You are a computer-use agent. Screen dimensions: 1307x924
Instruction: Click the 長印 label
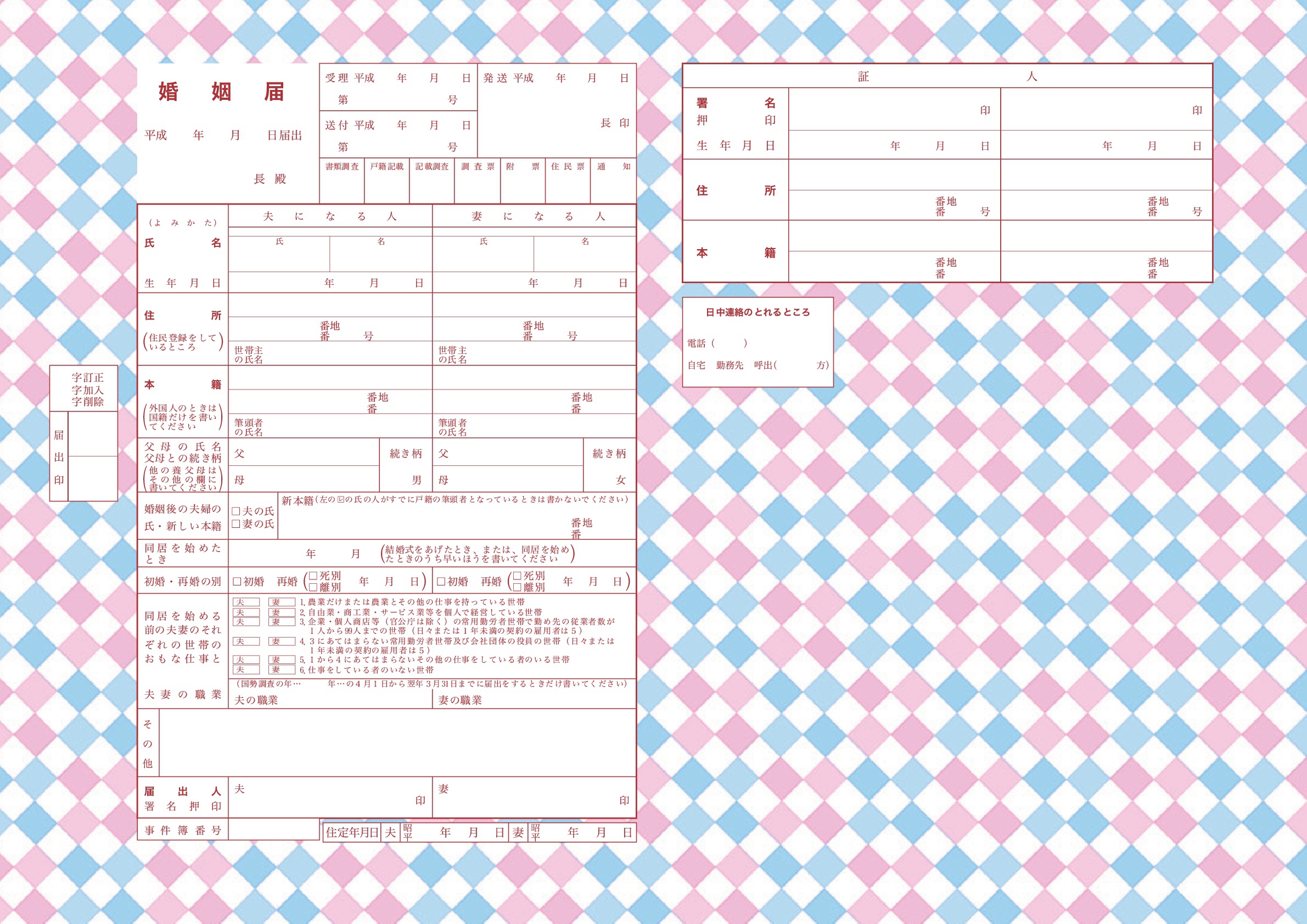point(615,123)
